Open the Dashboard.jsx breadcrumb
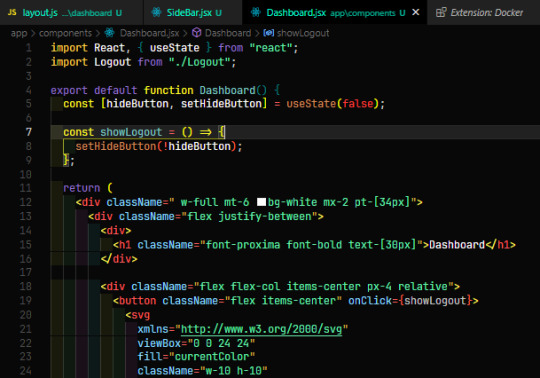This screenshot has width=540, height=378. click(149, 33)
